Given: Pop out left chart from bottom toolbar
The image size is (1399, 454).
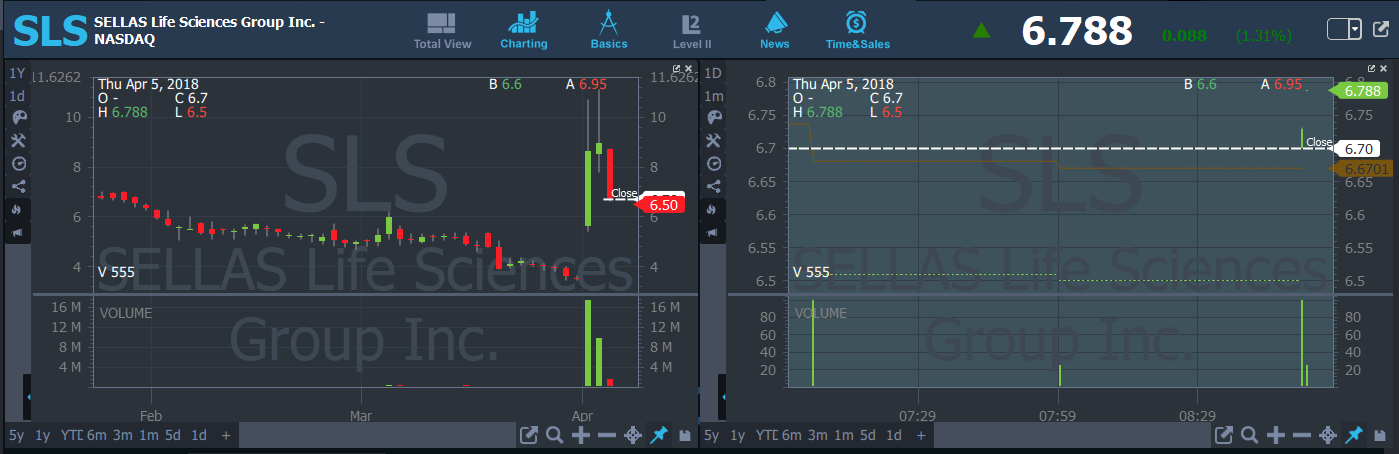Looking at the screenshot, I should coord(528,435).
